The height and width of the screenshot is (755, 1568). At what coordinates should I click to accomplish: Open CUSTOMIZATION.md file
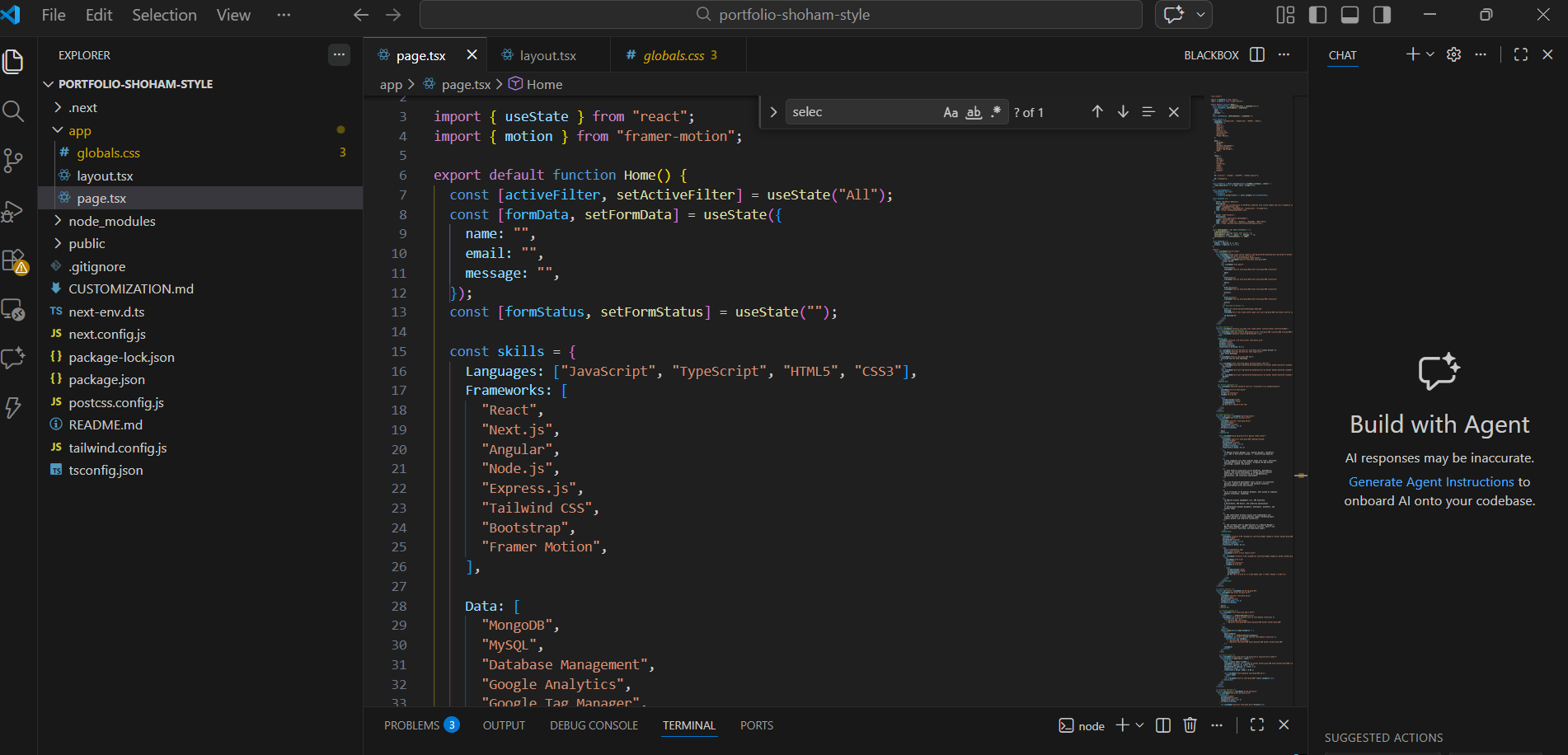[x=131, y=288]
